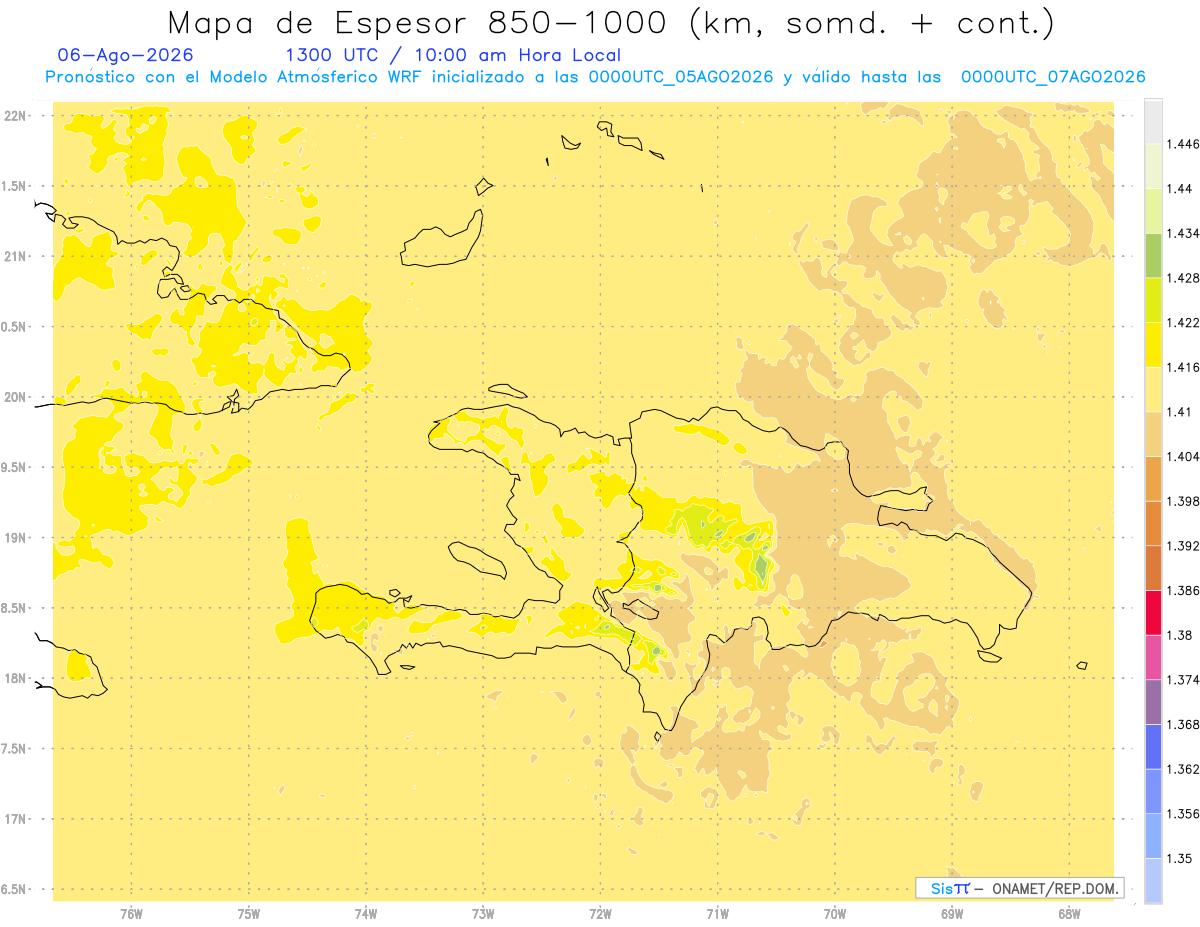Click the red color bar swatch below 1.386

(1153, 612)
